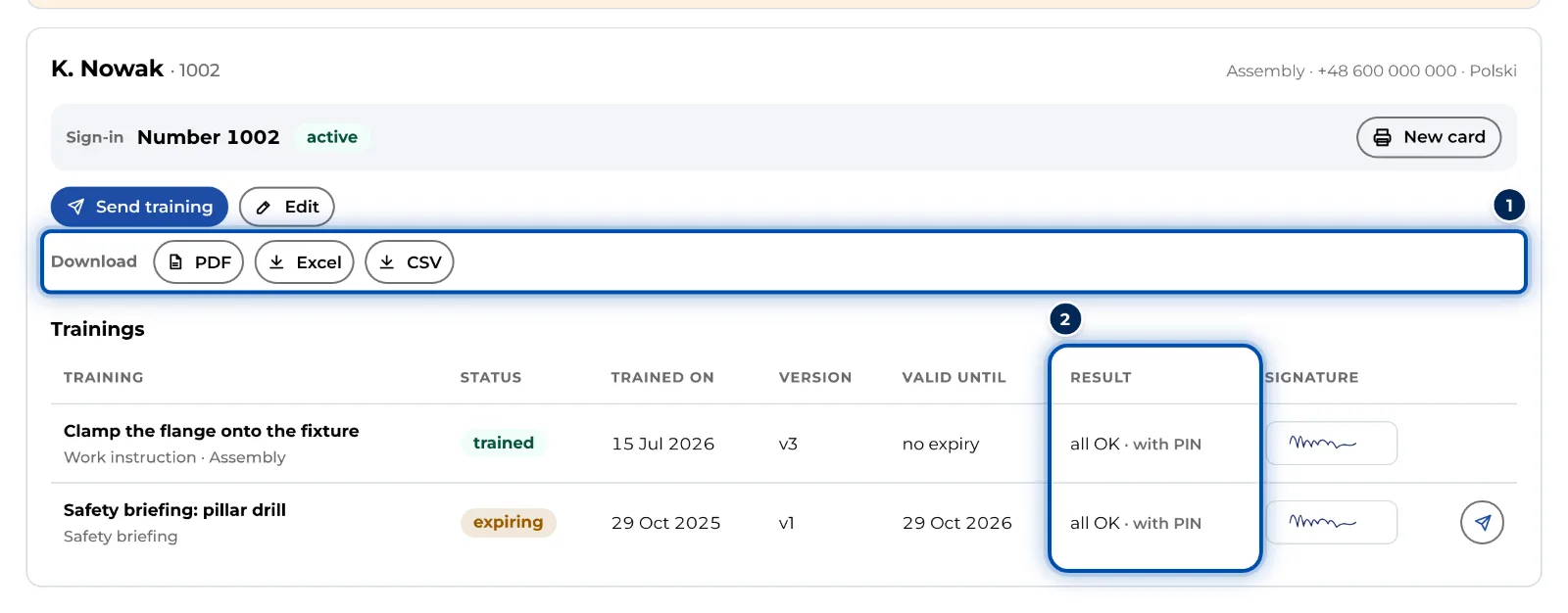1568x613 pixels.
Task: View signature for Clamp the flange training
Action: click(x=1332, y=443)
